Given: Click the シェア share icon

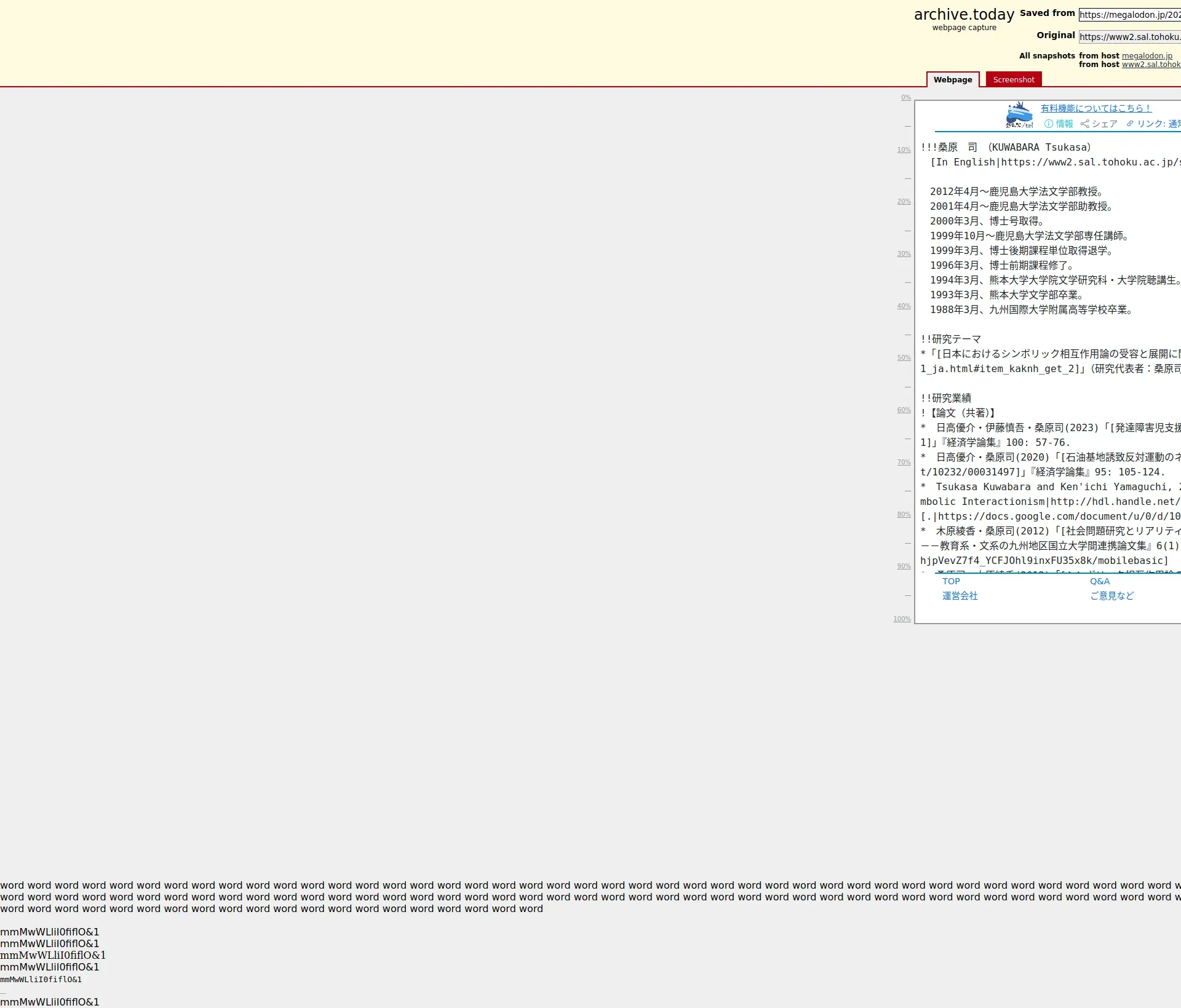Looking at the screenshot, I should [1084, 124].
